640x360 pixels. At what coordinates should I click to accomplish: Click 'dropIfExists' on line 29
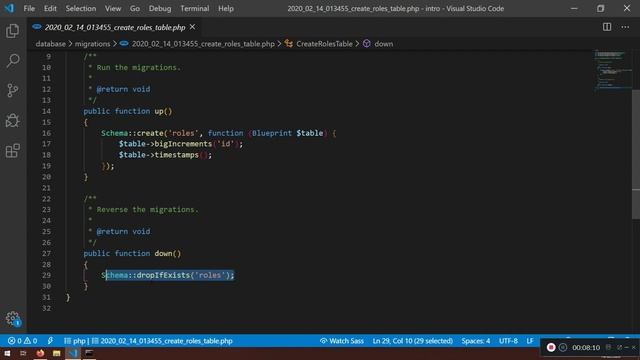coord(163,275)
